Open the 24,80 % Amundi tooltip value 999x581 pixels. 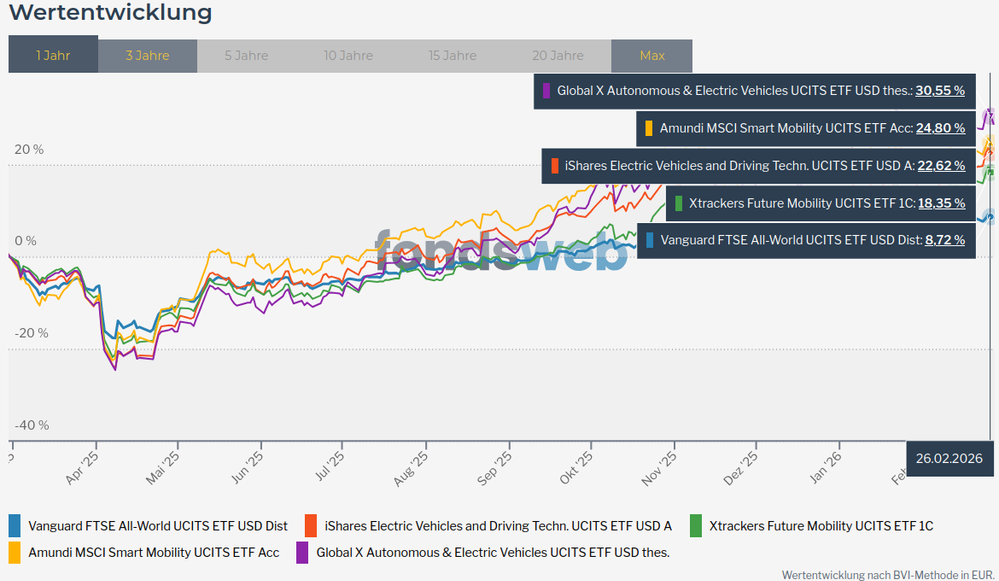click(x=940, y=128)
